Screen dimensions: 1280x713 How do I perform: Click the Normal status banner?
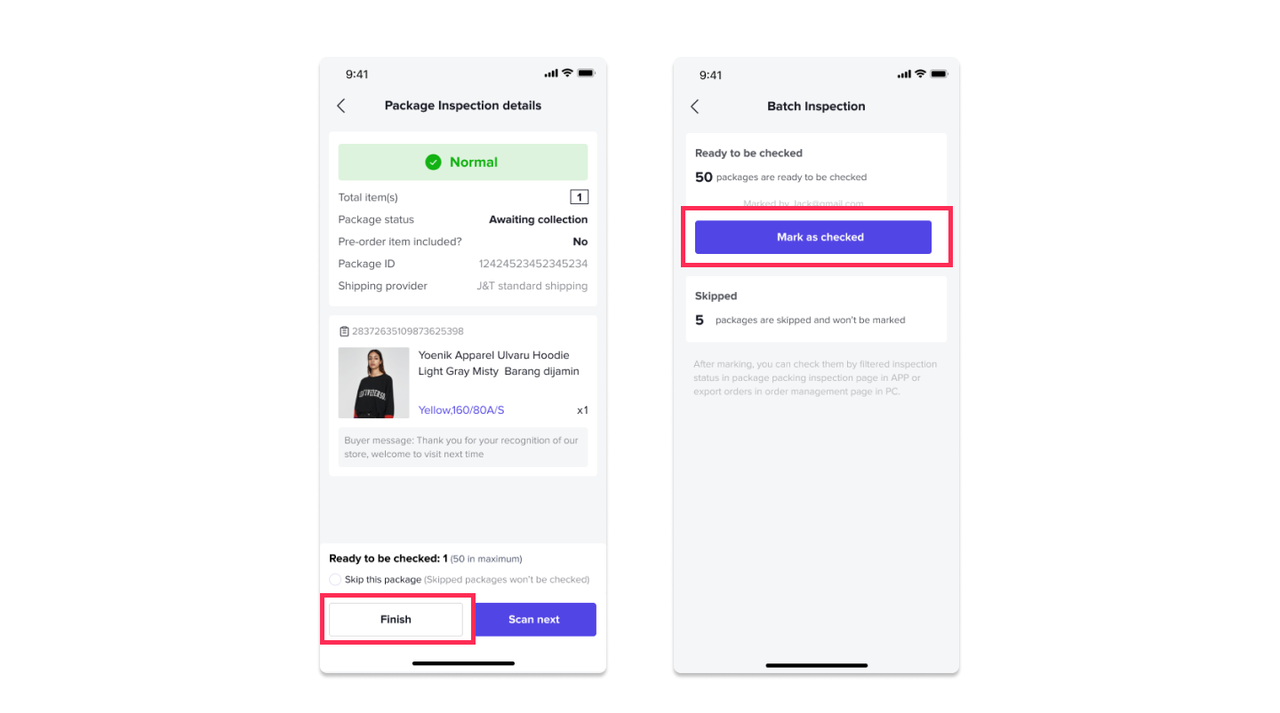(x=463, y=162)
